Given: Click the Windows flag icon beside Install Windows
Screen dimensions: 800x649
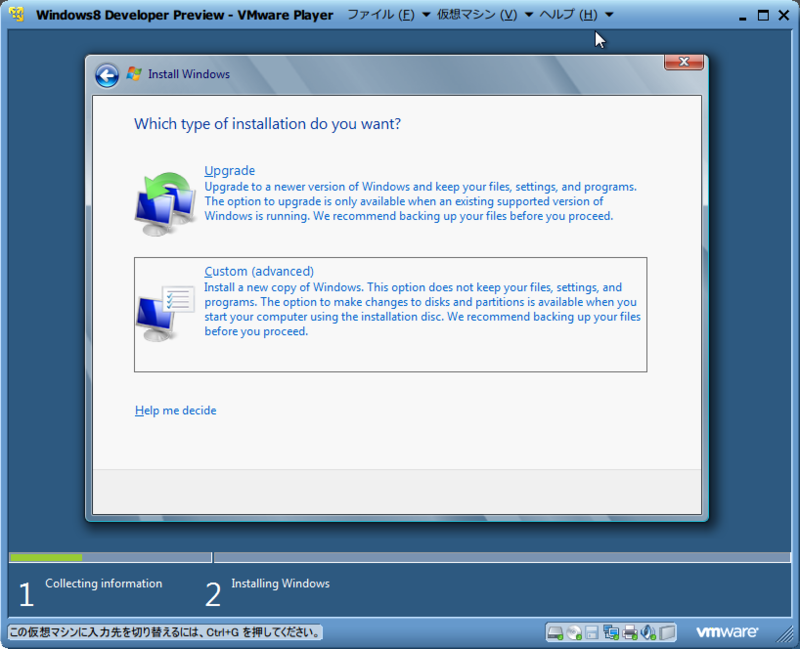Looking at the screenshot, I should click(134, 73).
